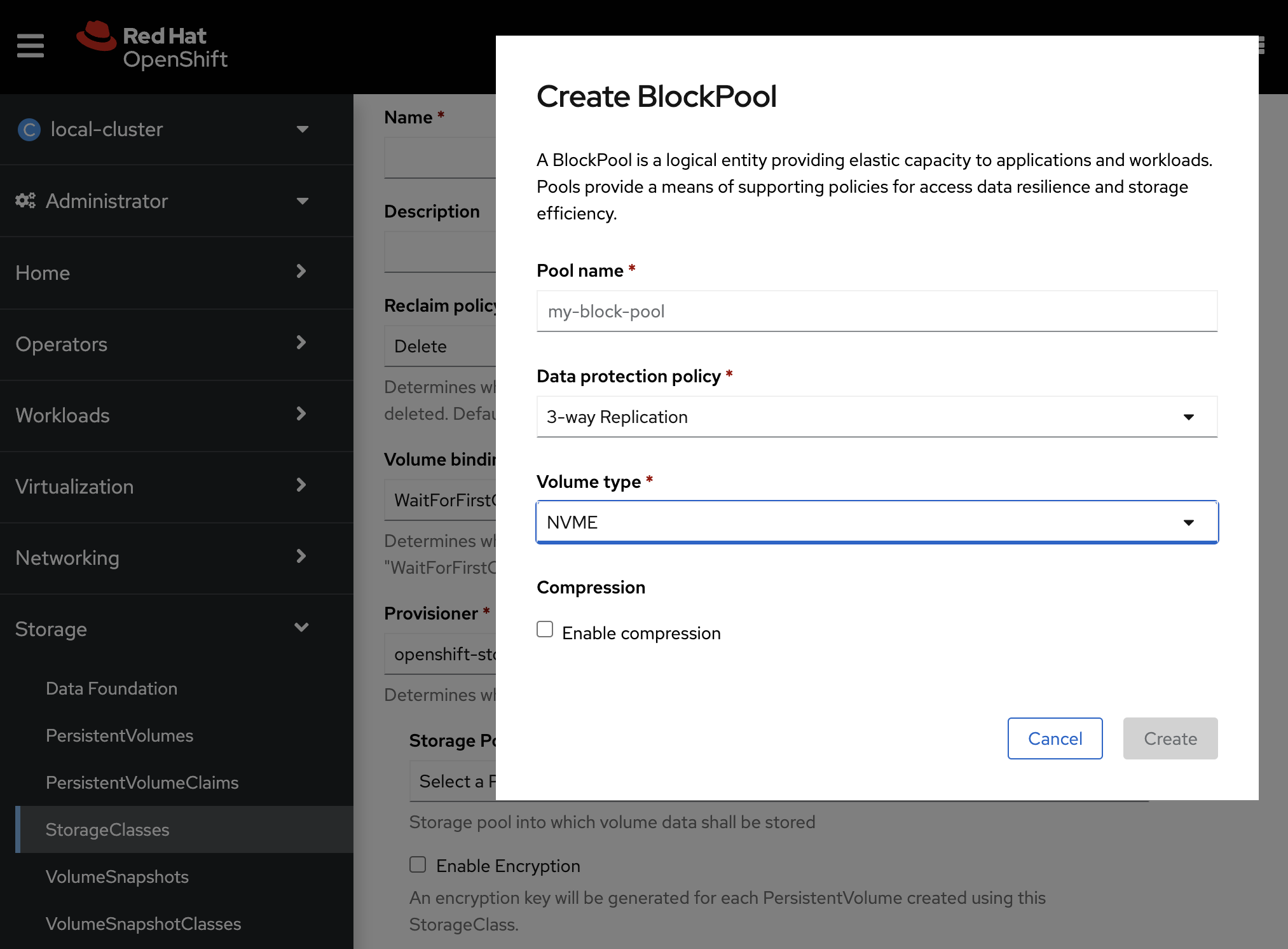
Task: Click the StorageClass Name input field
Action: [440, 158]
